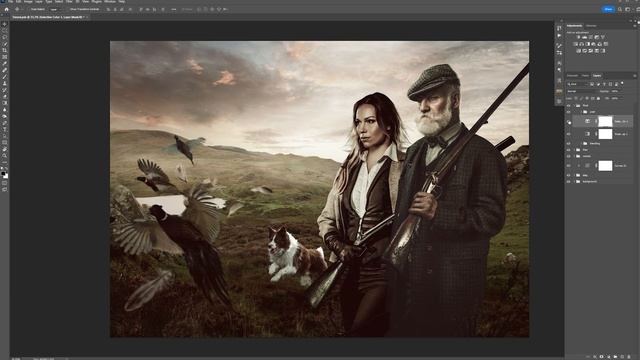Select the Frame tool
This screenshot has width=640, height=360.
pyautogui.click(x=4, y=57)
